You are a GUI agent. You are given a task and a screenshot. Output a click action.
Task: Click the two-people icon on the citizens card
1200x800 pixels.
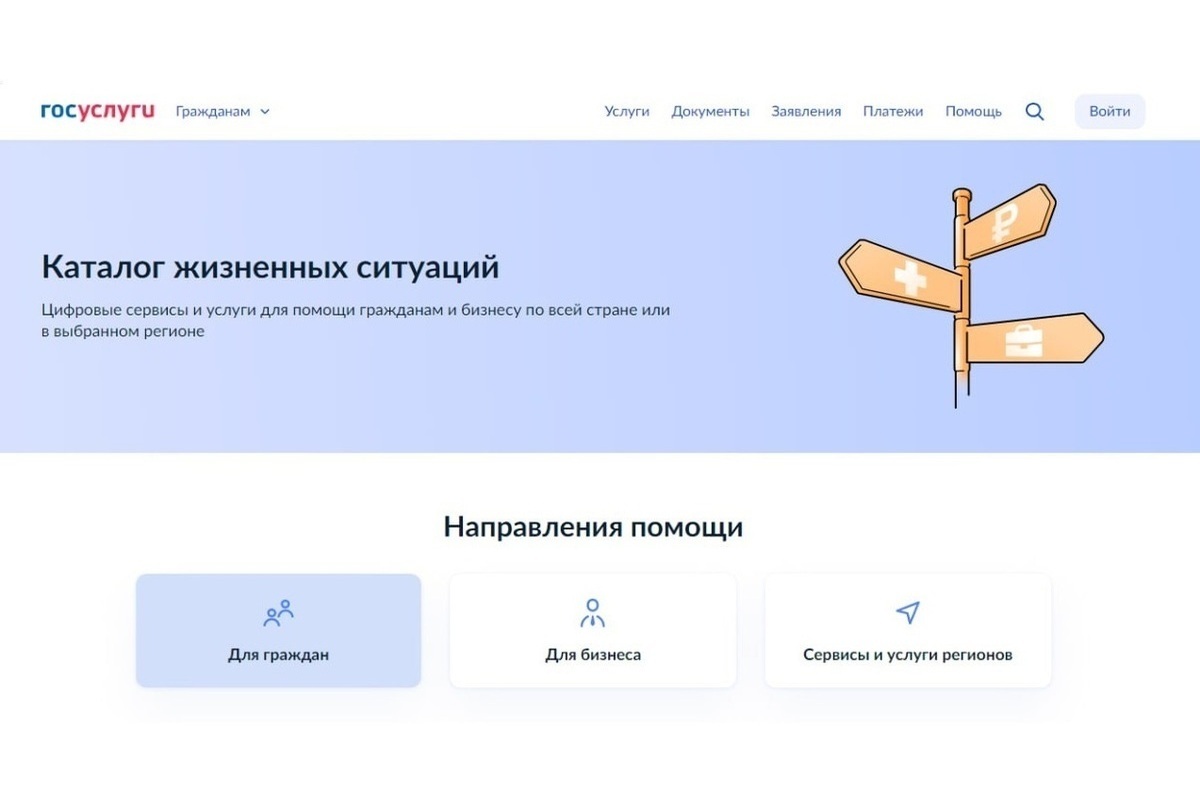coord(278,610)
